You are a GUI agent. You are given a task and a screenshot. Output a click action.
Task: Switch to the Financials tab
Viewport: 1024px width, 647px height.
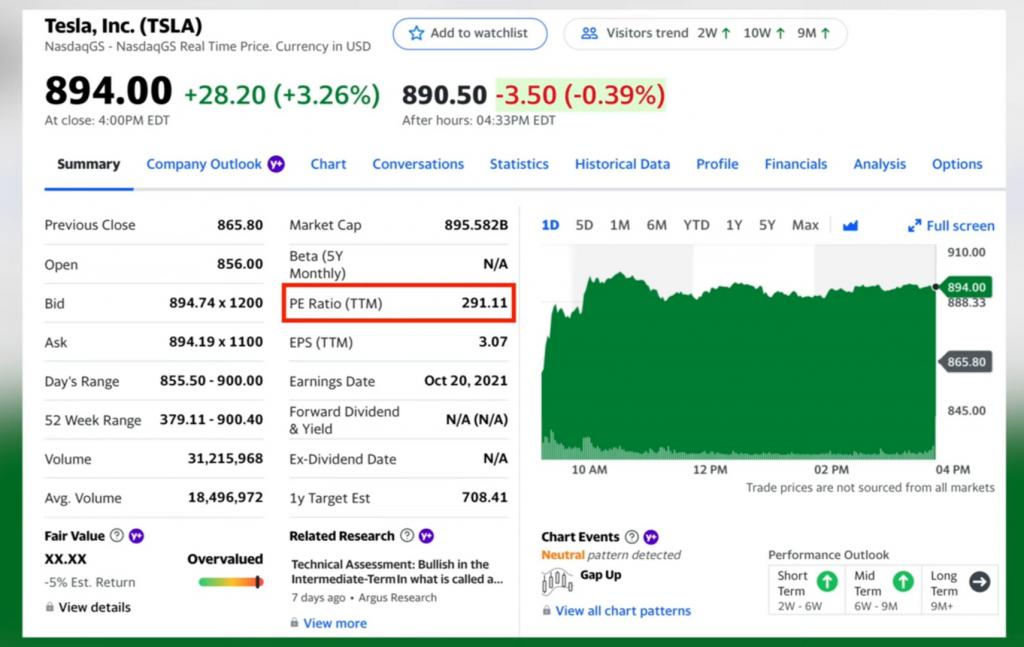tap(795, 164)
